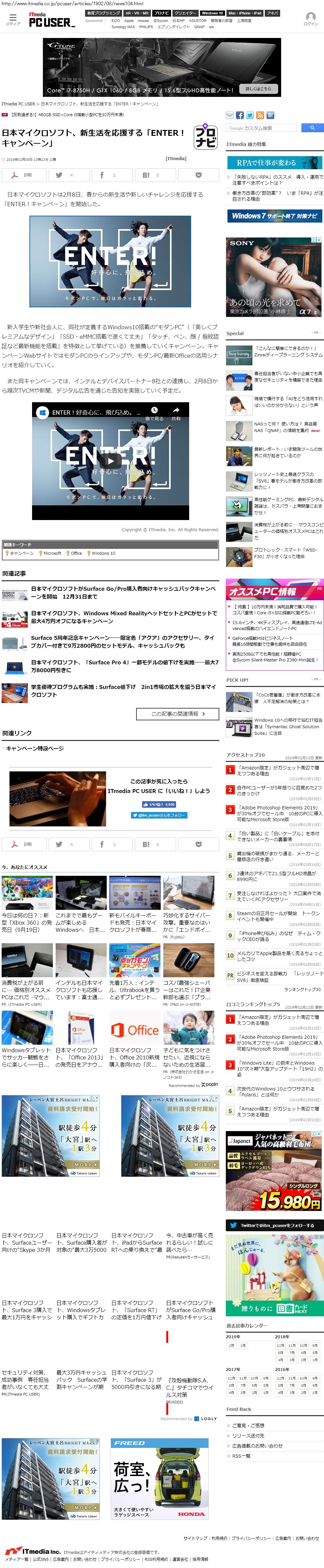Open the Mac・iPhone・iPad nav tab
This screenshot has width=324, height=1568.
tap(245, 13)
